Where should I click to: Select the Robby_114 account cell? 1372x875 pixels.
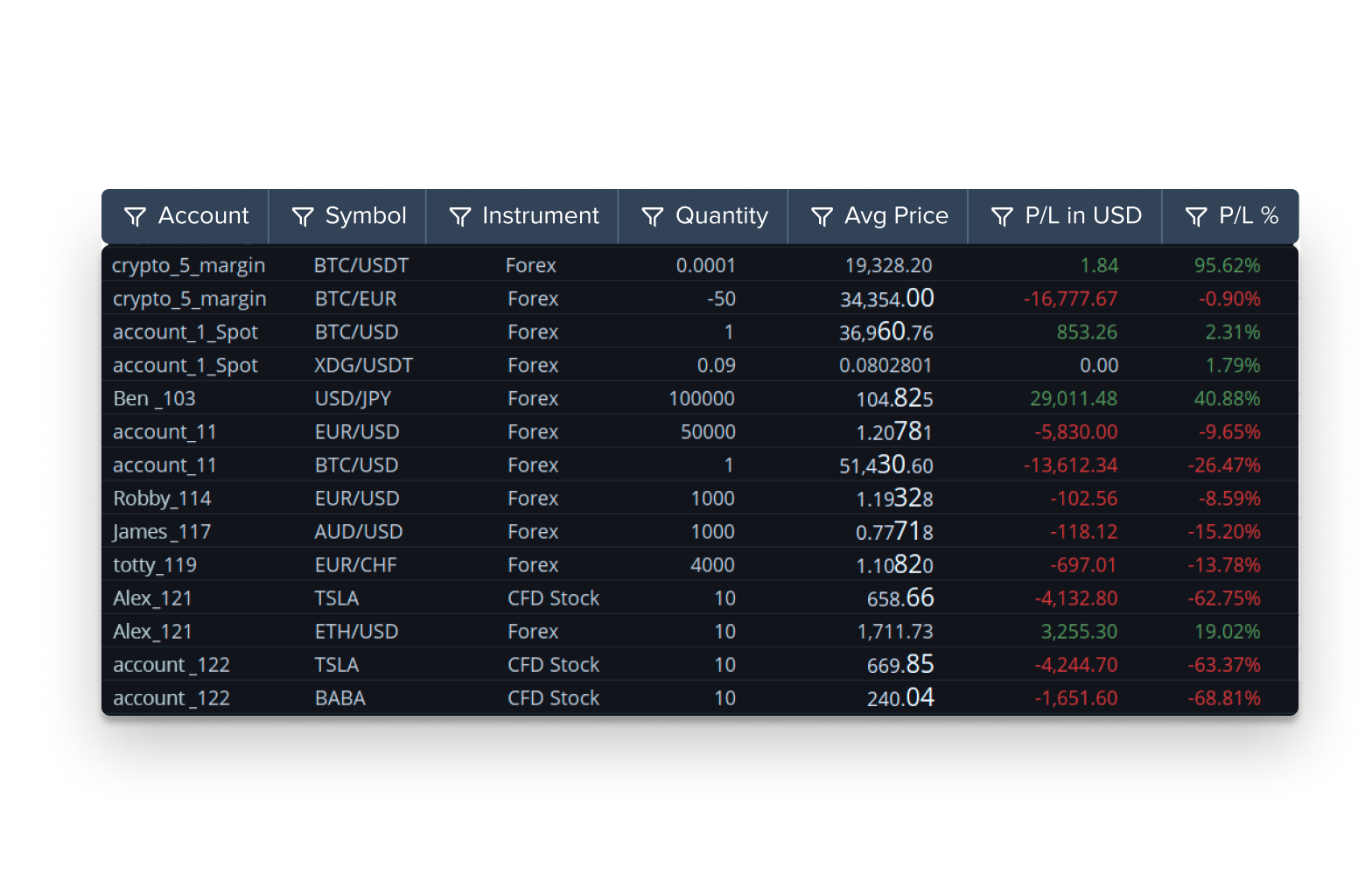tap(162, 499)
